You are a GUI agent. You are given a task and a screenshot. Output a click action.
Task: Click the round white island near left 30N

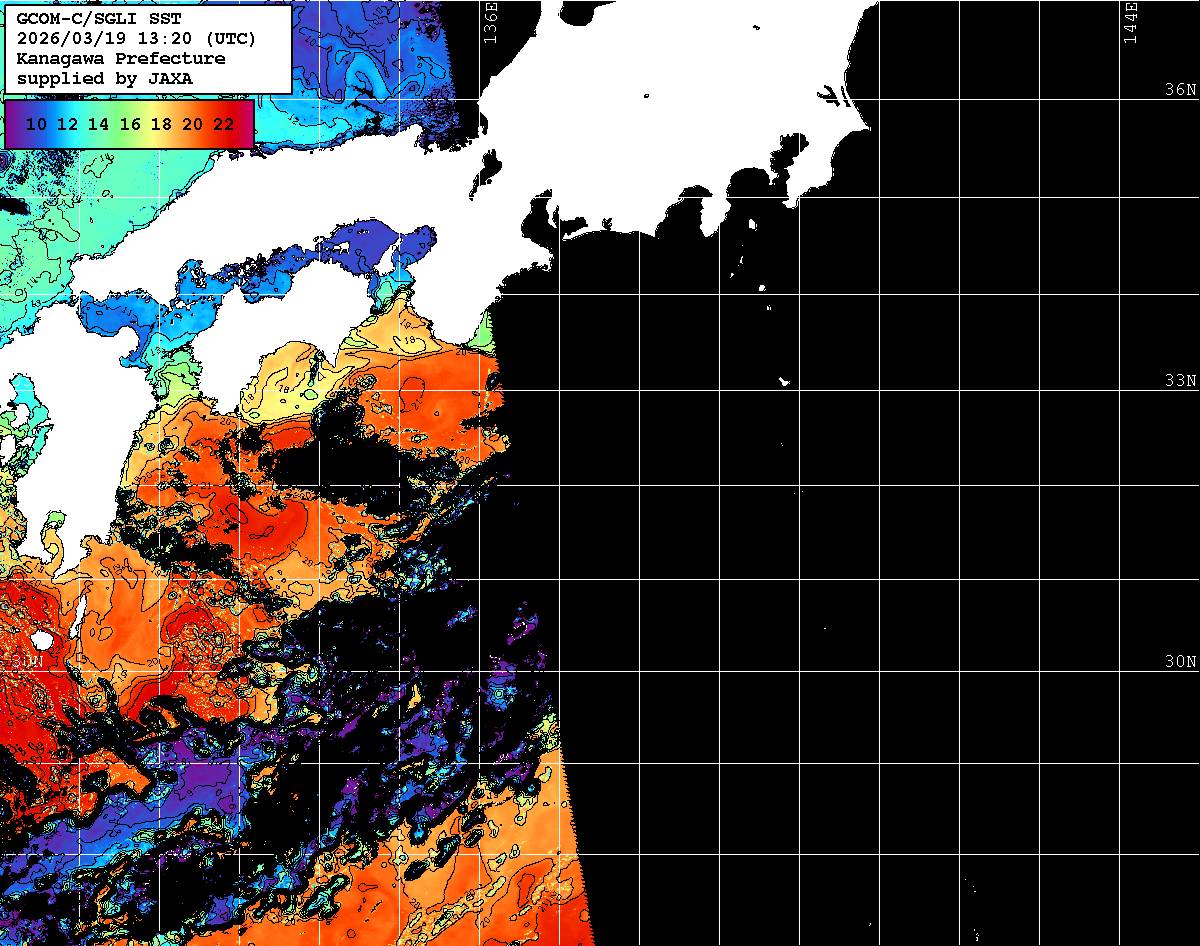(x=41, y=639)
